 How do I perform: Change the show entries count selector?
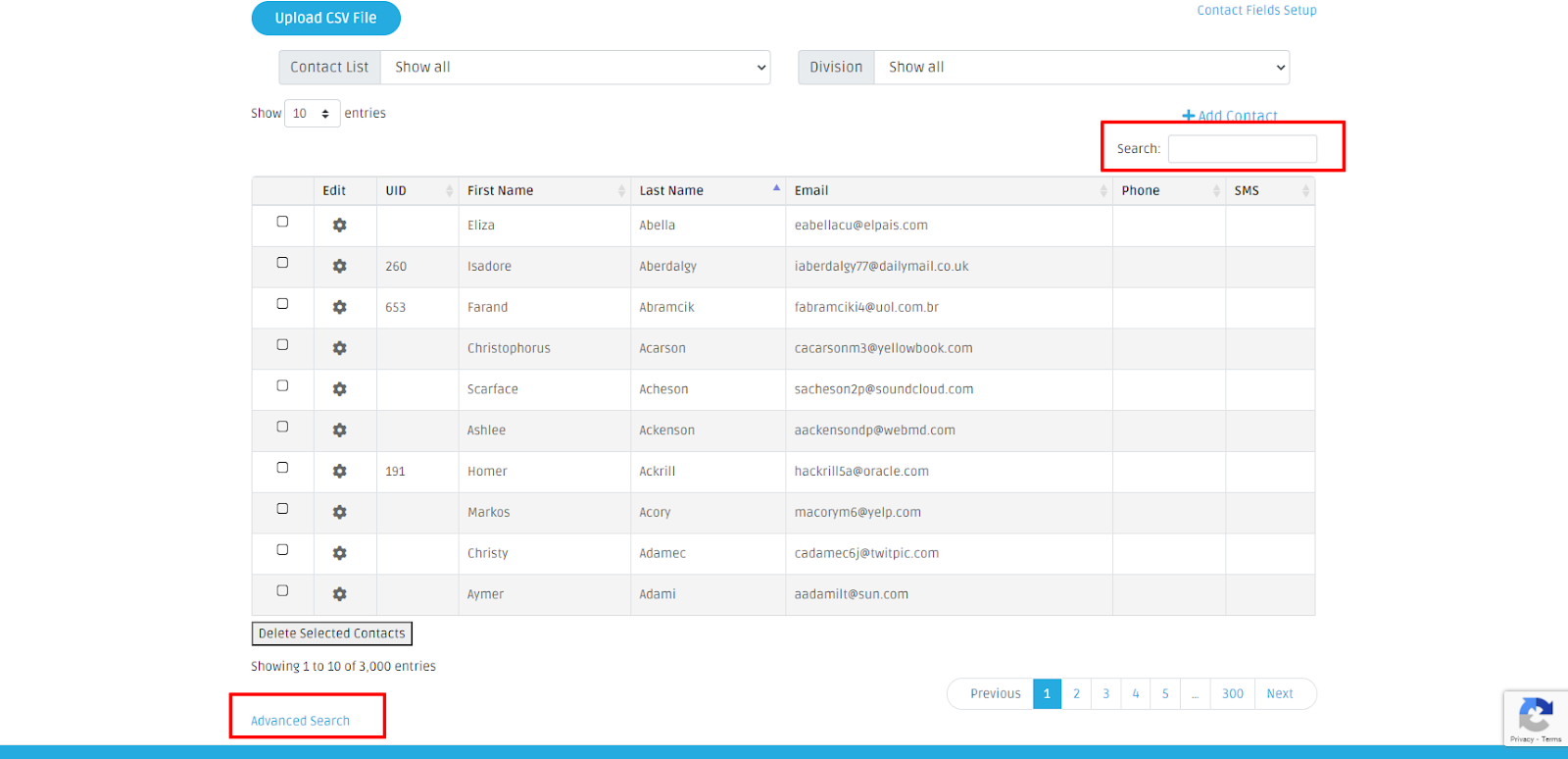coord(312,114)
